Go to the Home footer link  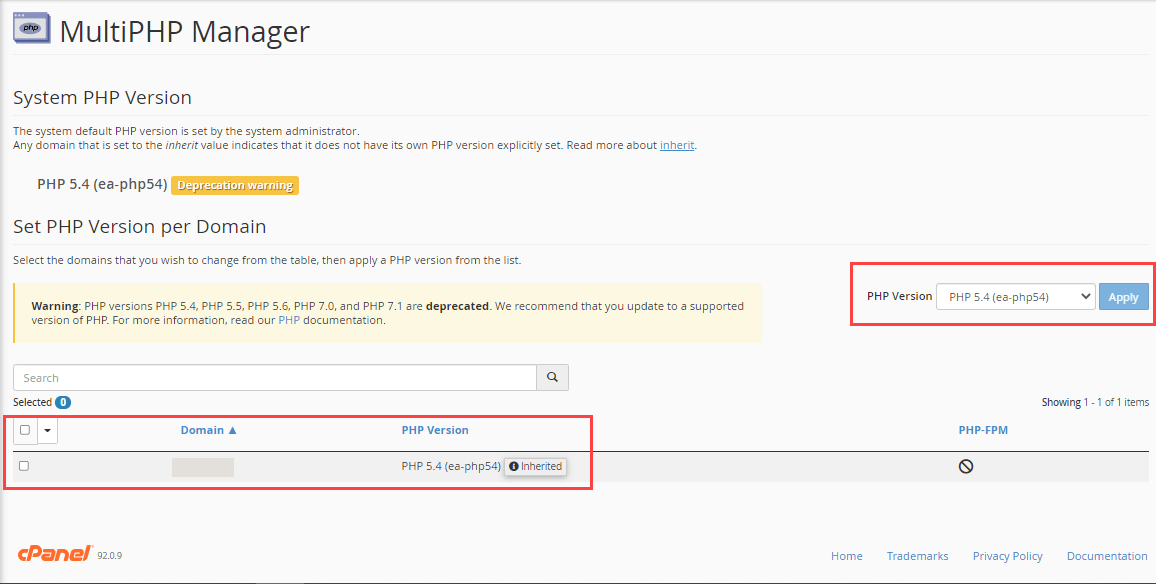coord(846,556)
